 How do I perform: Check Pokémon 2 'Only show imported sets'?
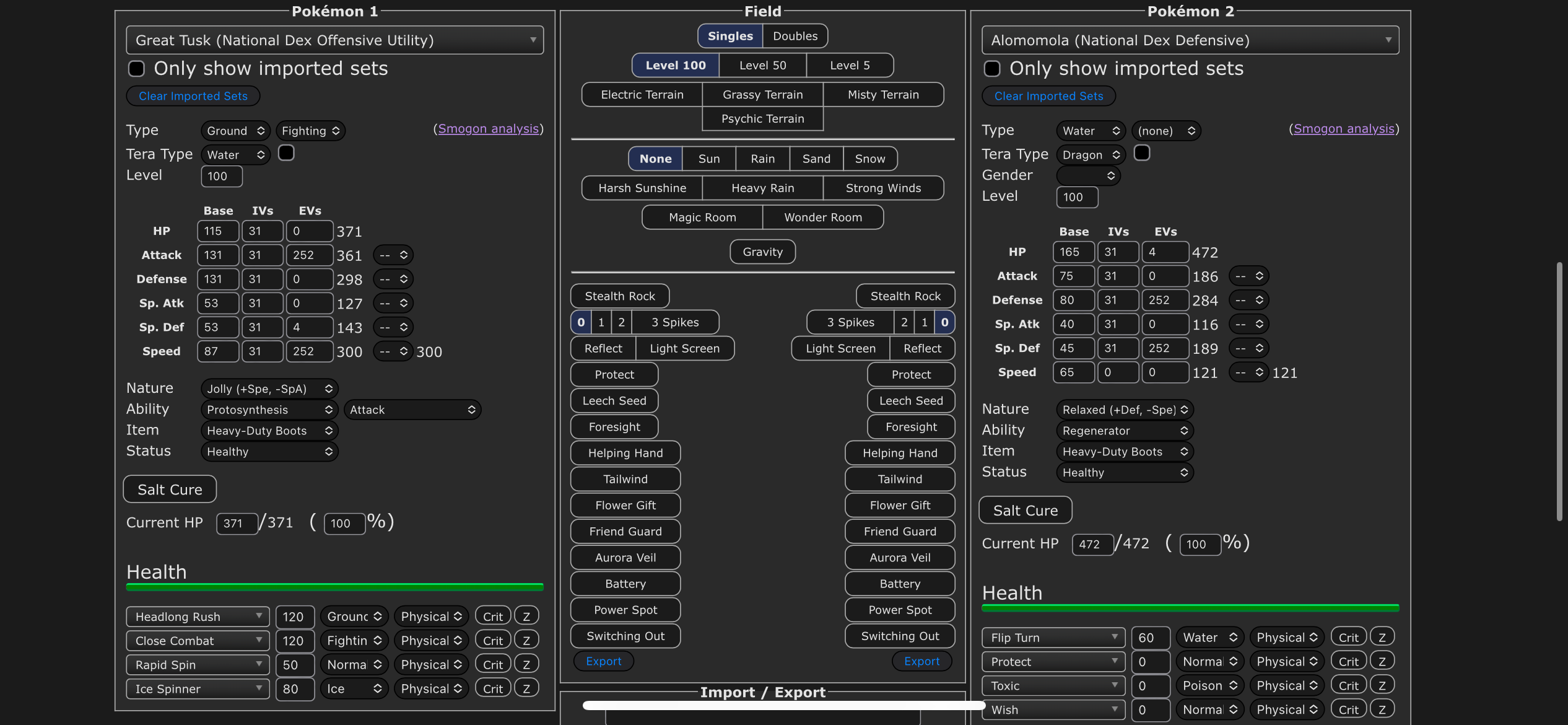pos(992,68)
